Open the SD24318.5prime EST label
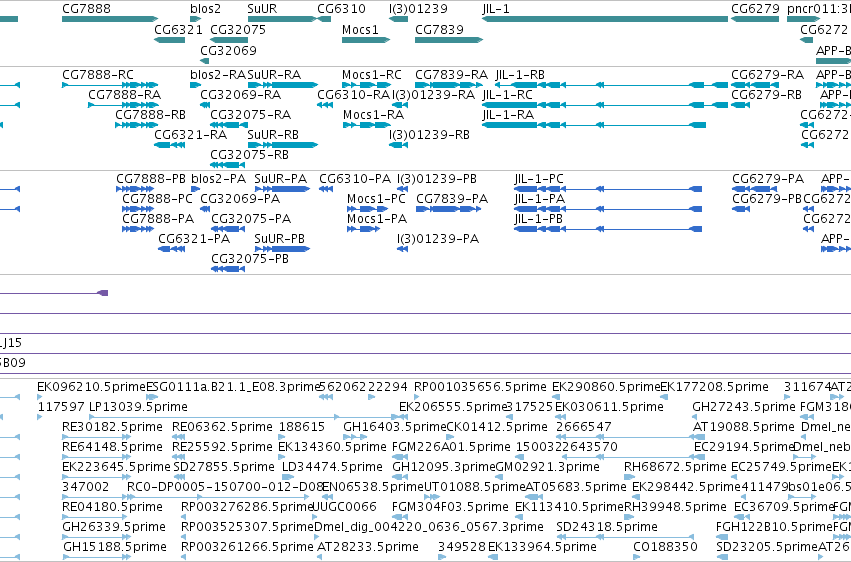The image size is (851, 562). [607, 527]
